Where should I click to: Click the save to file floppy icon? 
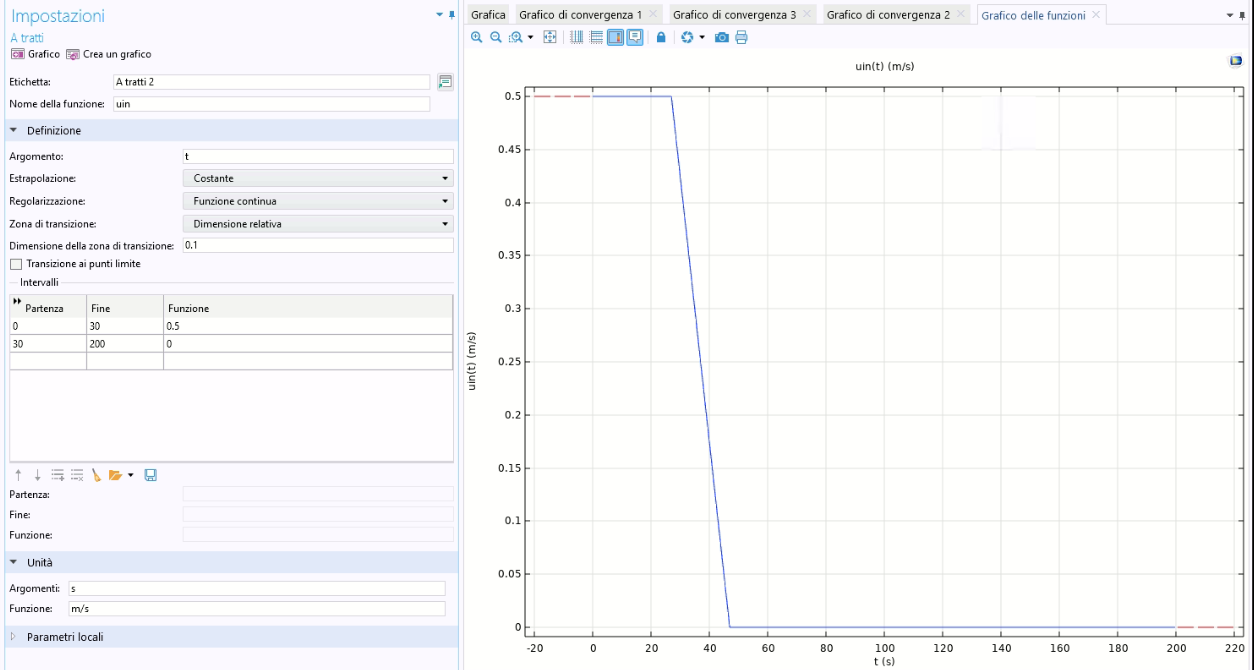151,475
